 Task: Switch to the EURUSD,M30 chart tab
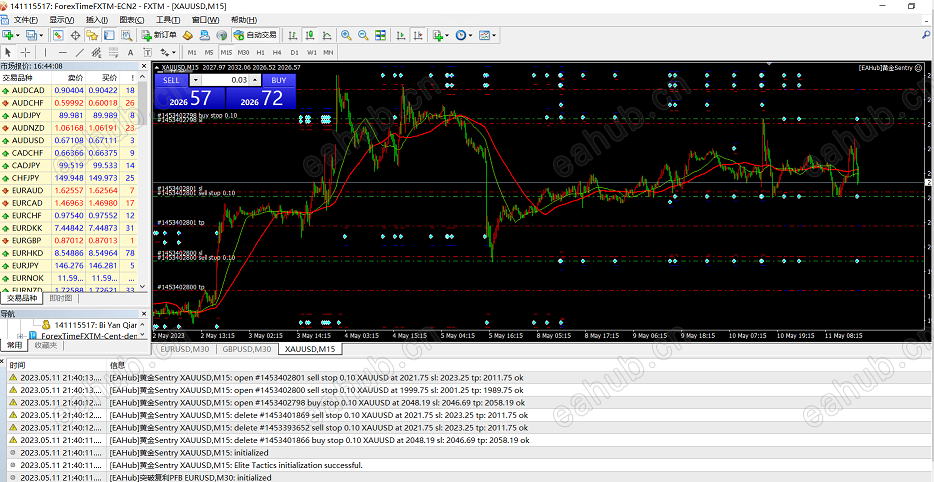click(x=185, y=349)
